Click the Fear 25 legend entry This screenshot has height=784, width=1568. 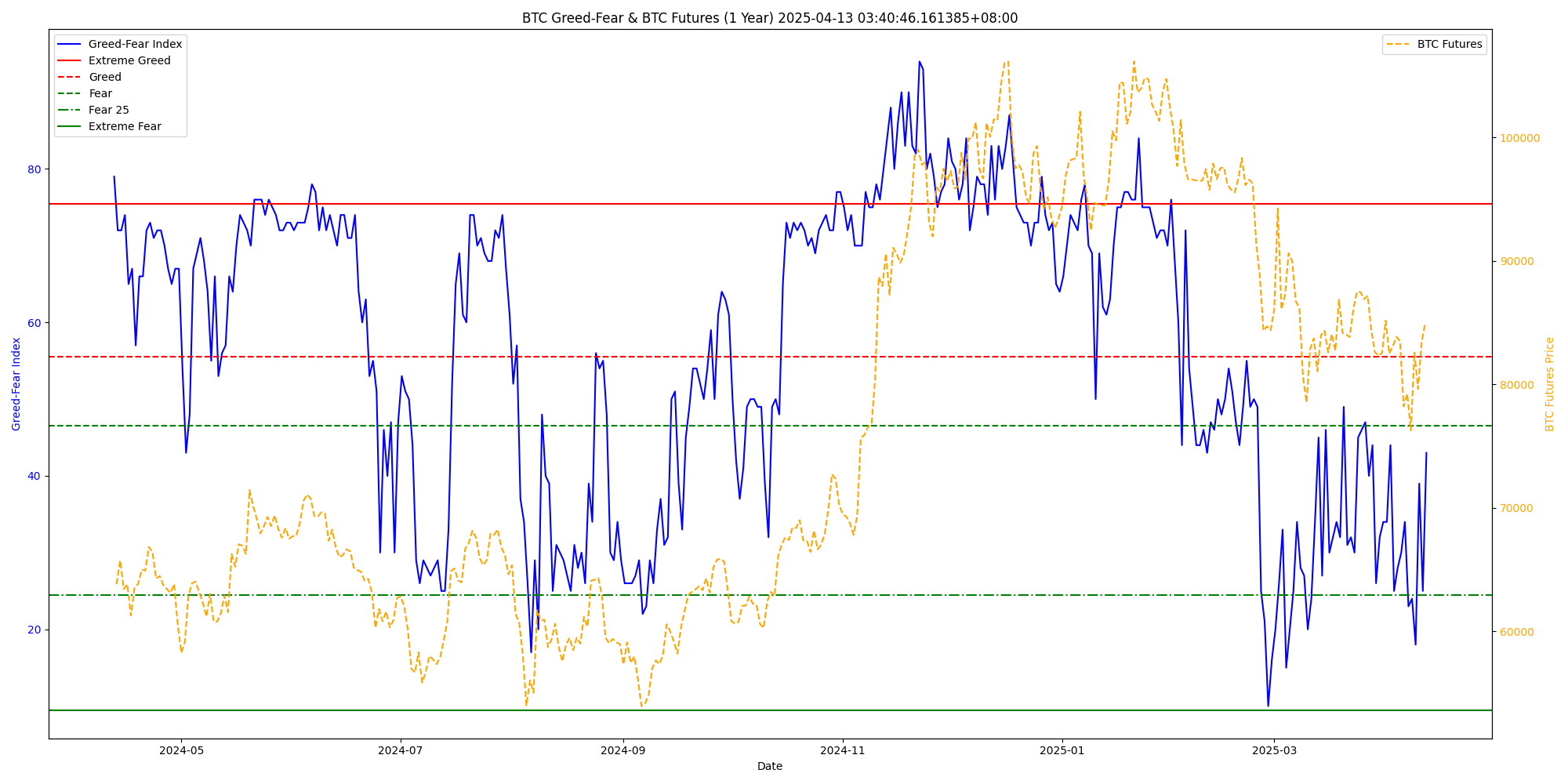coord(109,111)
